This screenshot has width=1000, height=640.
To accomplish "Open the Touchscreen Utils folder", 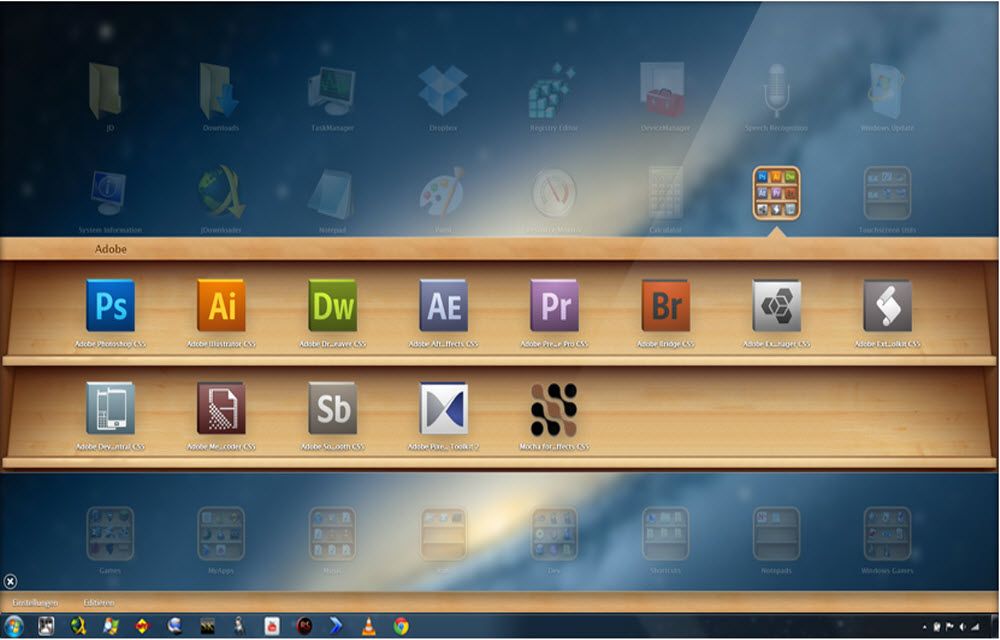I will click(x=887, y=193).
